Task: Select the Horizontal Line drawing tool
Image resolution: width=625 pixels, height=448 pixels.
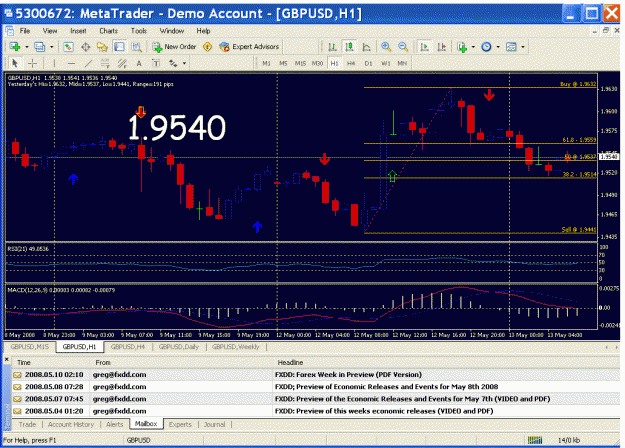Action: coord(71,63)
